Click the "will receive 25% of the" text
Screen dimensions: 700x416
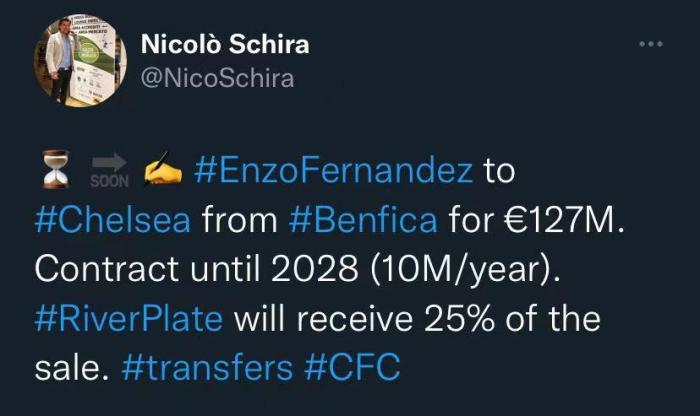click(418, 319)
